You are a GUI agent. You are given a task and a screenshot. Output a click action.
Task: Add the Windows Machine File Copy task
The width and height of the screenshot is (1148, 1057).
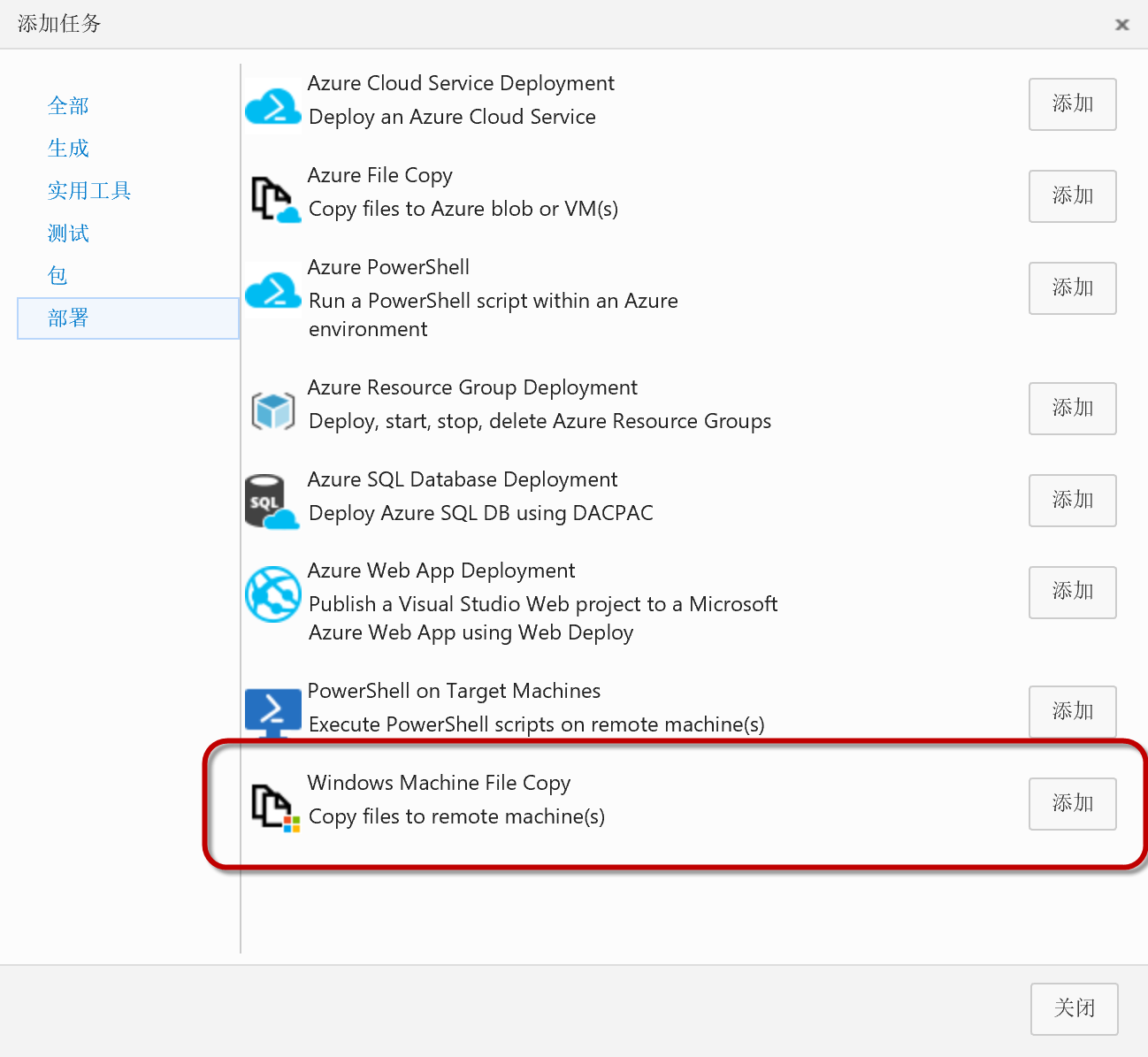[x=1072, y=804]
